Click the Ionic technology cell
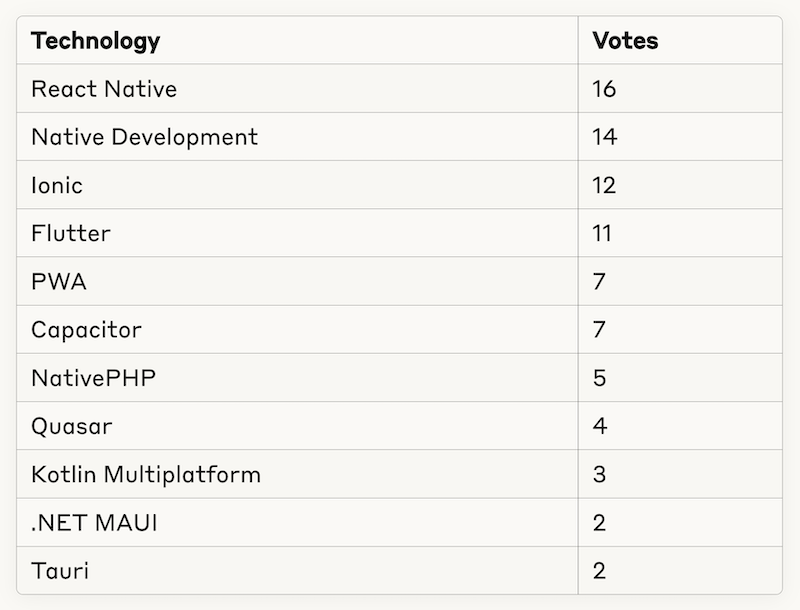Image resolution: width=800 pixels, height=610 pixels. 57,185
